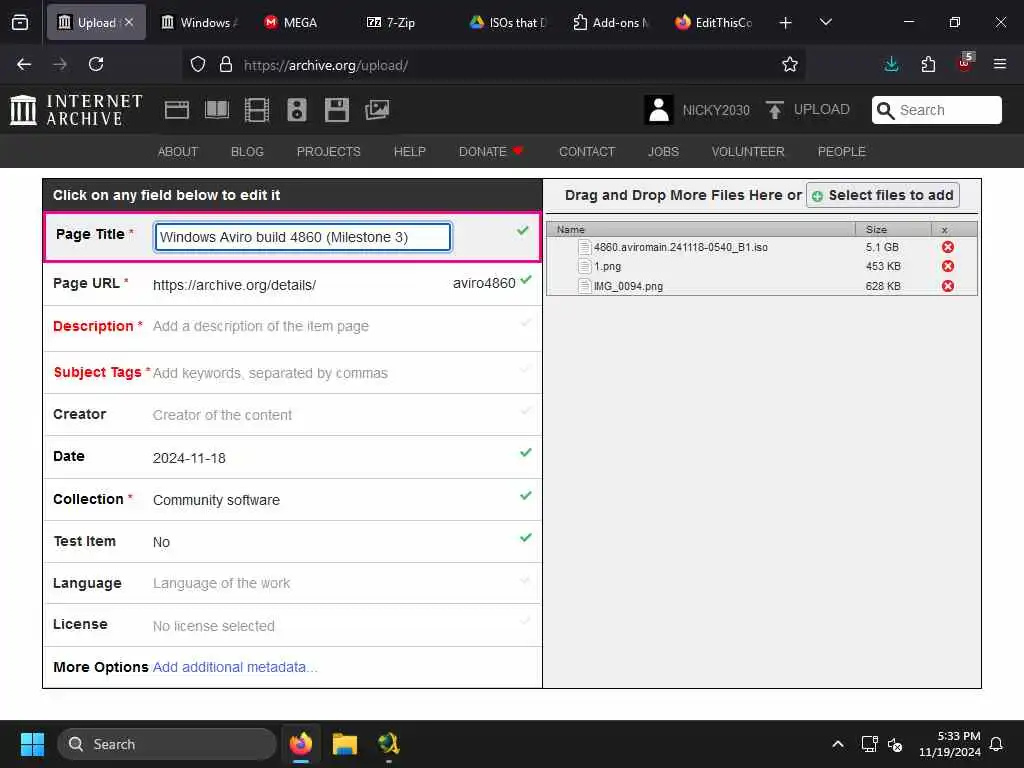Reload the current page

click(96, 64)
